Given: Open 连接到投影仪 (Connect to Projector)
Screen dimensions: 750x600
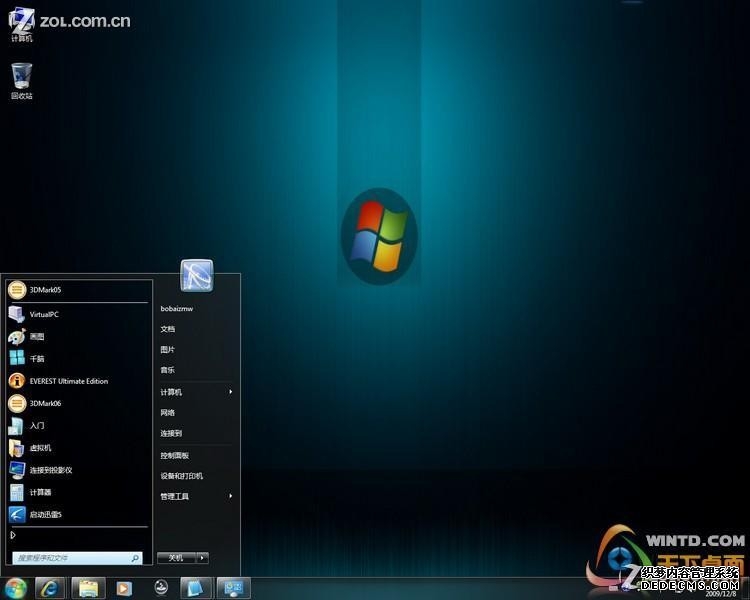Looking at the screenshot, I should (x=50, y=470).
